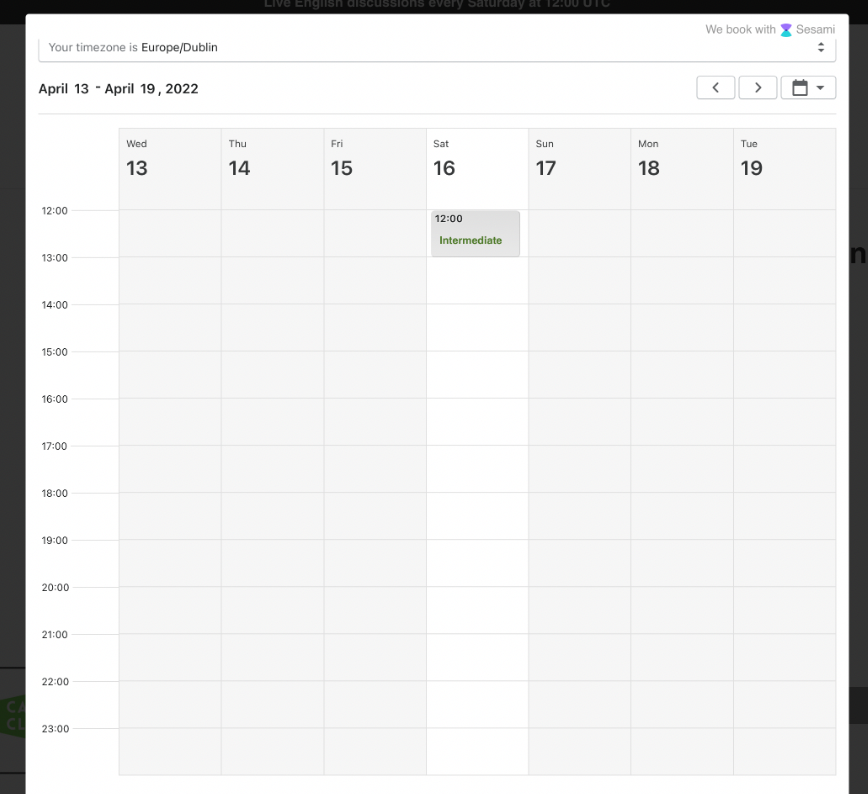This screenshot has height=794, width=868.
Task: Click the Live English discussions banner
Action: [x=436, y=5]
